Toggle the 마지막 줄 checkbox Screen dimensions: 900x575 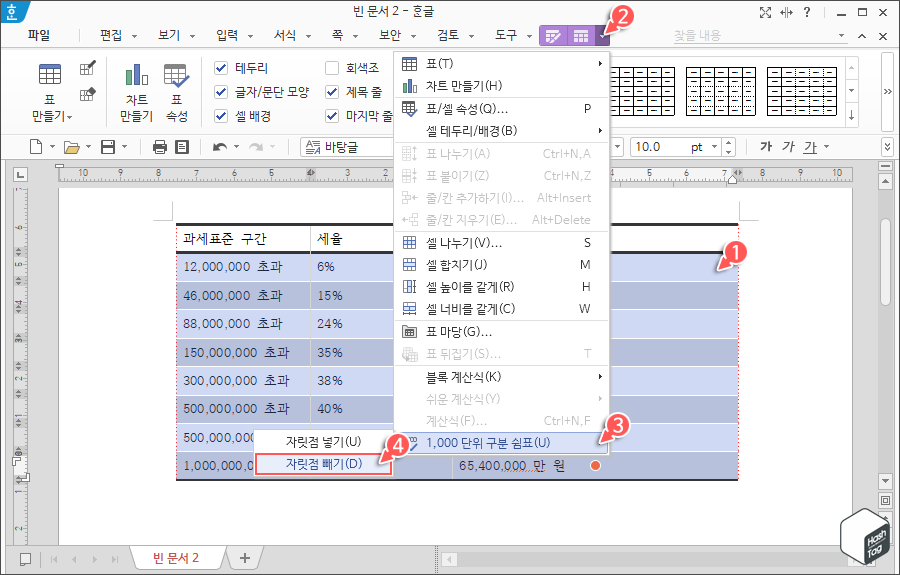pyautogui.click(x=332, y=116)
